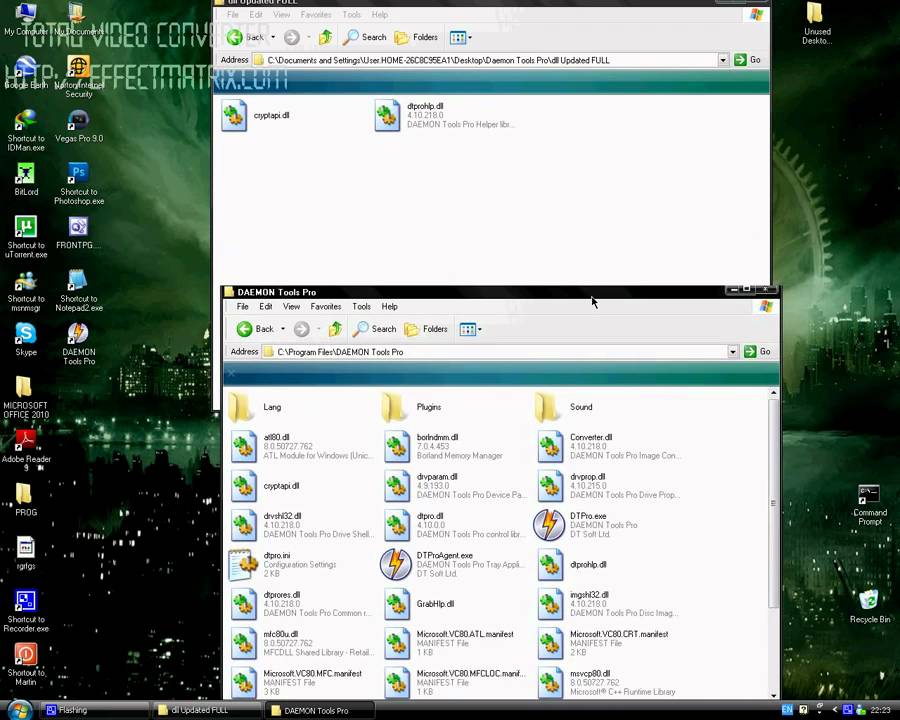Viewport: 900px width, 720px height.
Task: Click DAEMON Tools Pro desktop shortcut
Action: [x=79, y=343]
